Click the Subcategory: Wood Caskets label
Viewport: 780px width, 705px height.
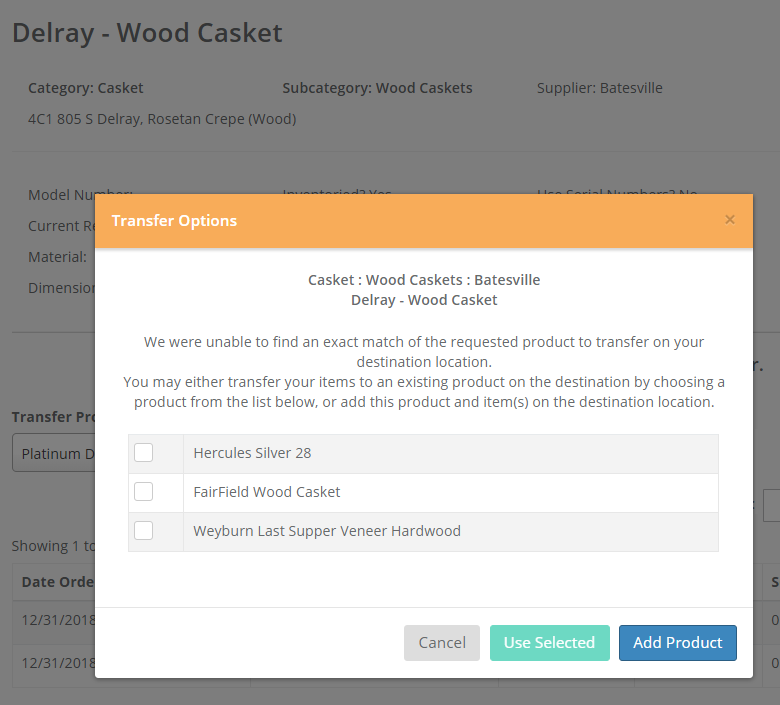(377, 88)
